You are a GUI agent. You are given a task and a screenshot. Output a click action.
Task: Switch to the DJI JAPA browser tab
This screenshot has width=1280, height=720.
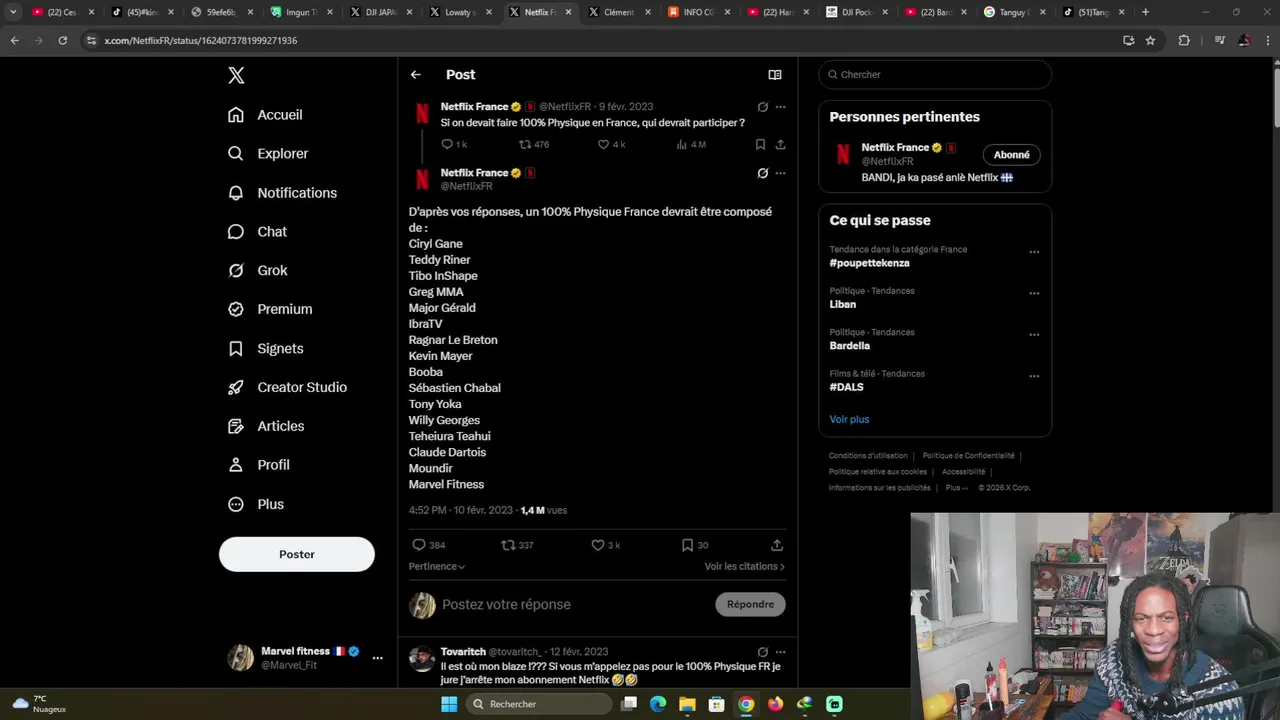click(x=382, y=12)
